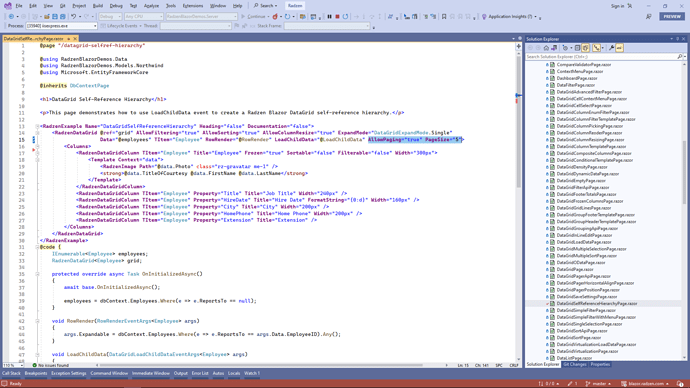
Task: Click the Restart debugging circular arrow icon
Action: coord(345,17)
